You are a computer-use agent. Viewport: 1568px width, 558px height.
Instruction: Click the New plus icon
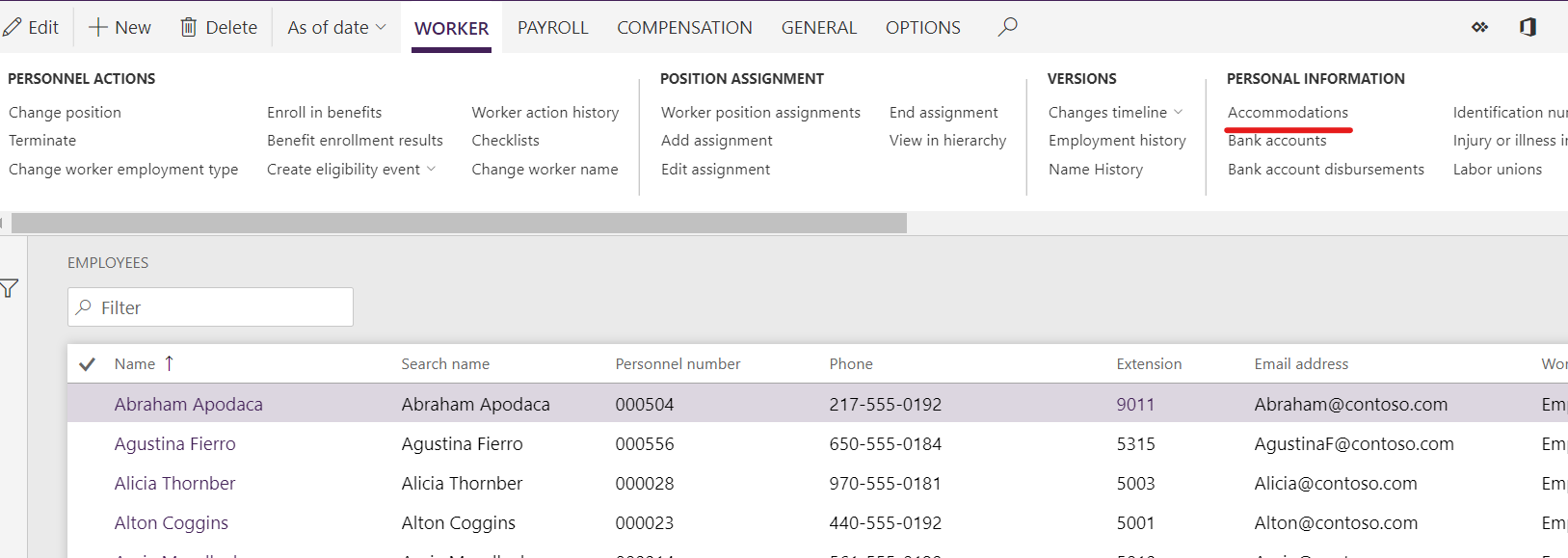[97, 27]
